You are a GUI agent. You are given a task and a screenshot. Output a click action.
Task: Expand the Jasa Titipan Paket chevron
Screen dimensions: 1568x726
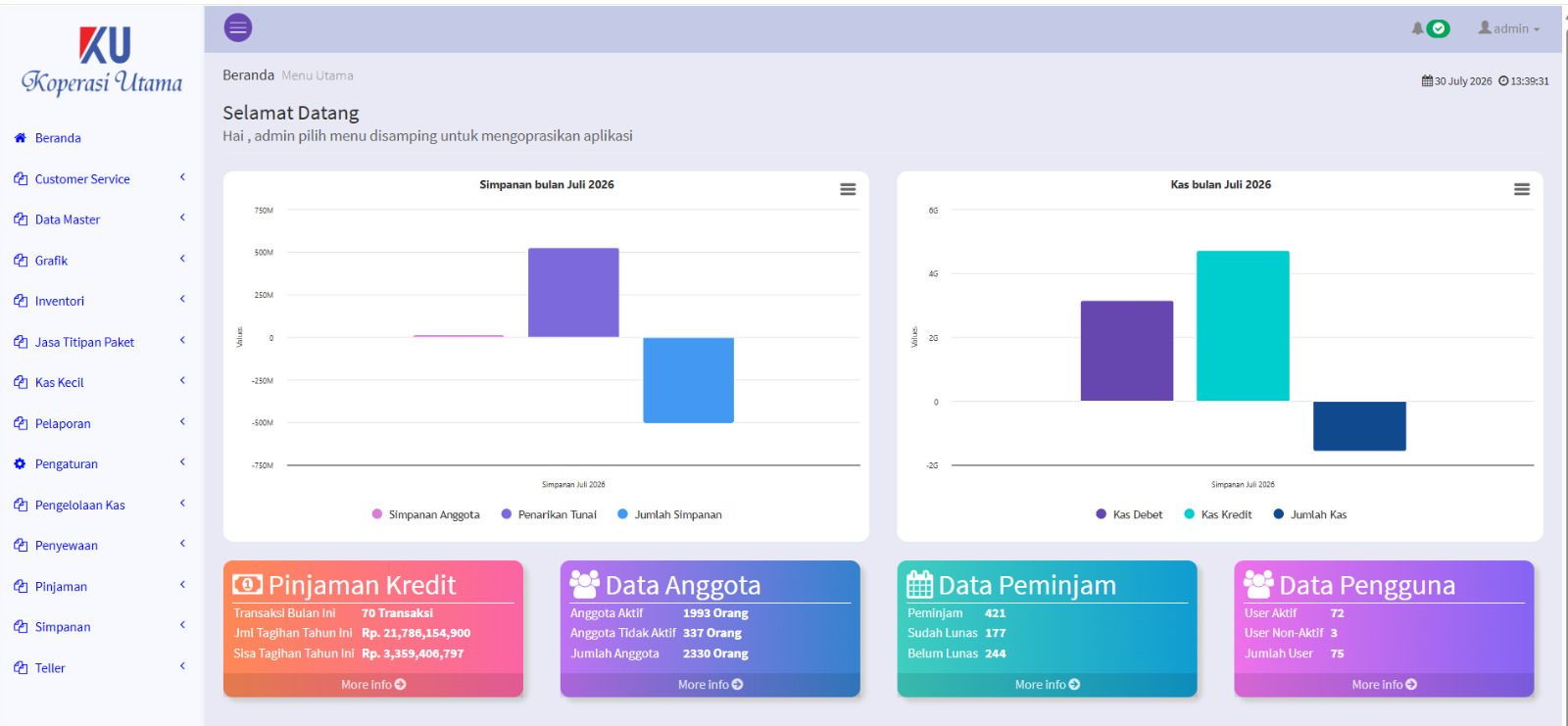(182, 340)
